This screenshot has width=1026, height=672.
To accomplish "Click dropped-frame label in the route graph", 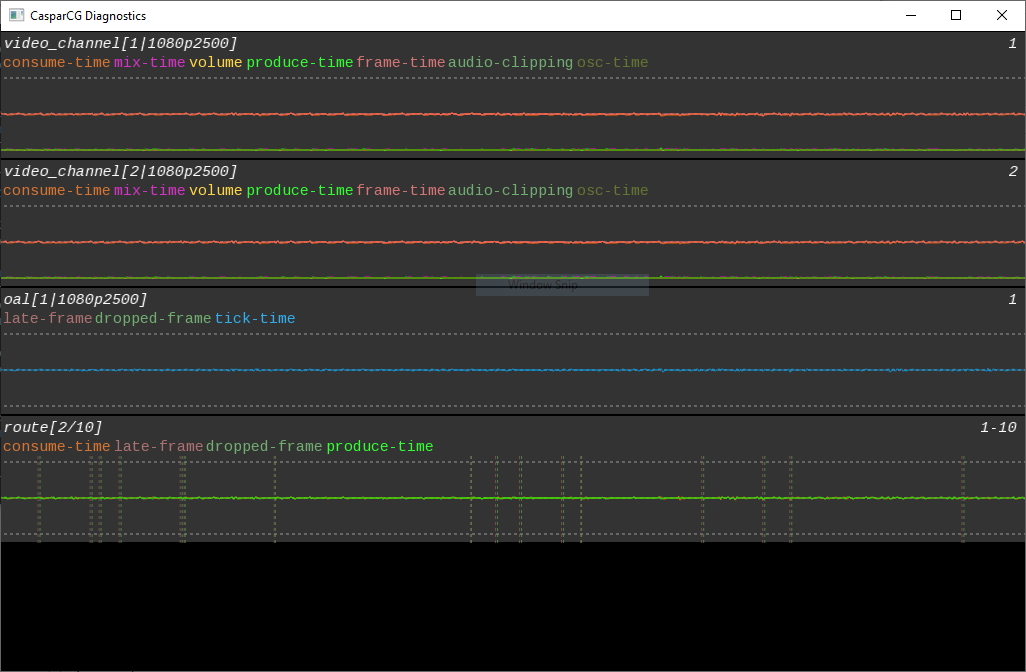I will click(x=264, y=446).
